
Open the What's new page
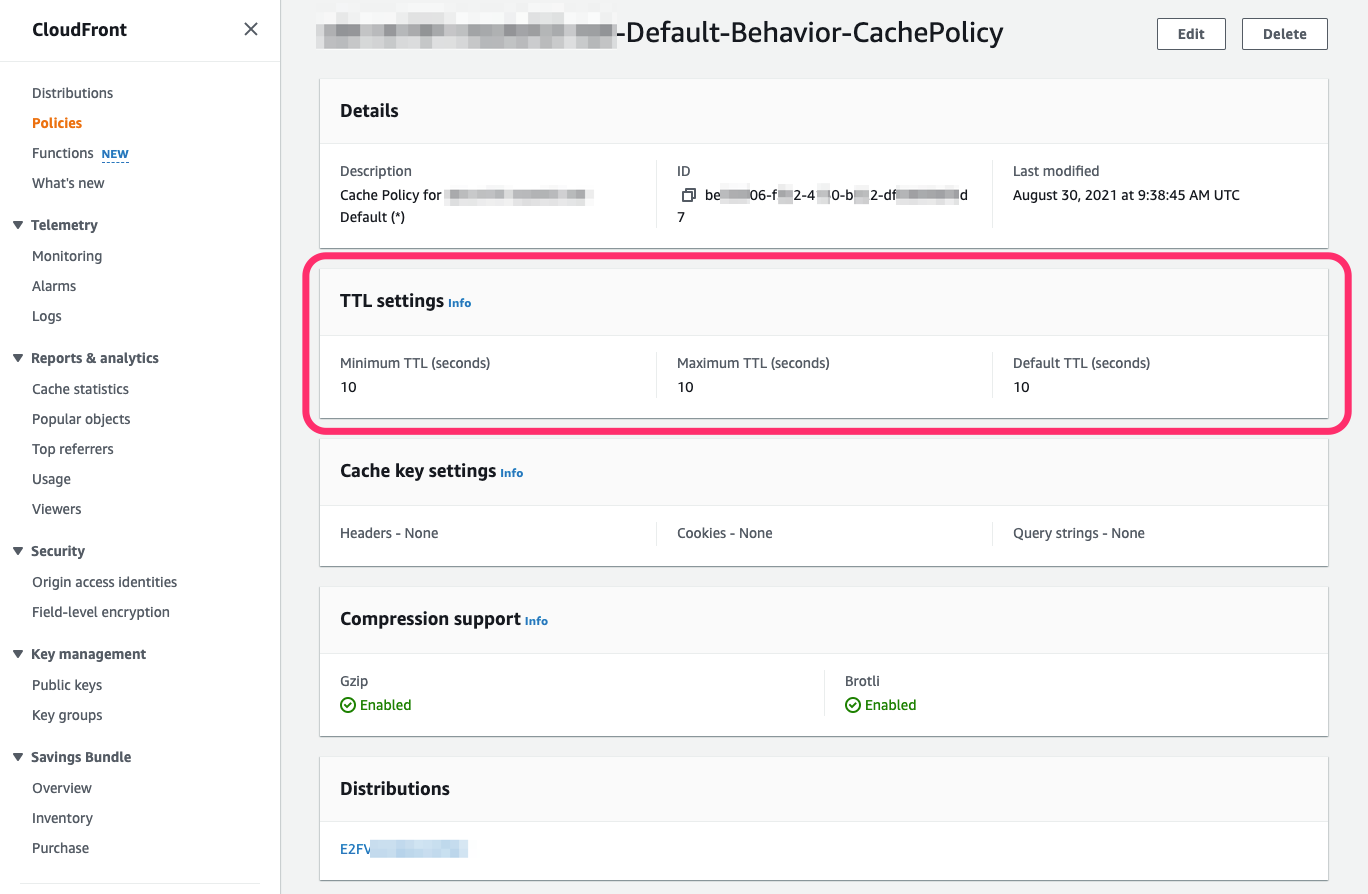pos(68,183)
